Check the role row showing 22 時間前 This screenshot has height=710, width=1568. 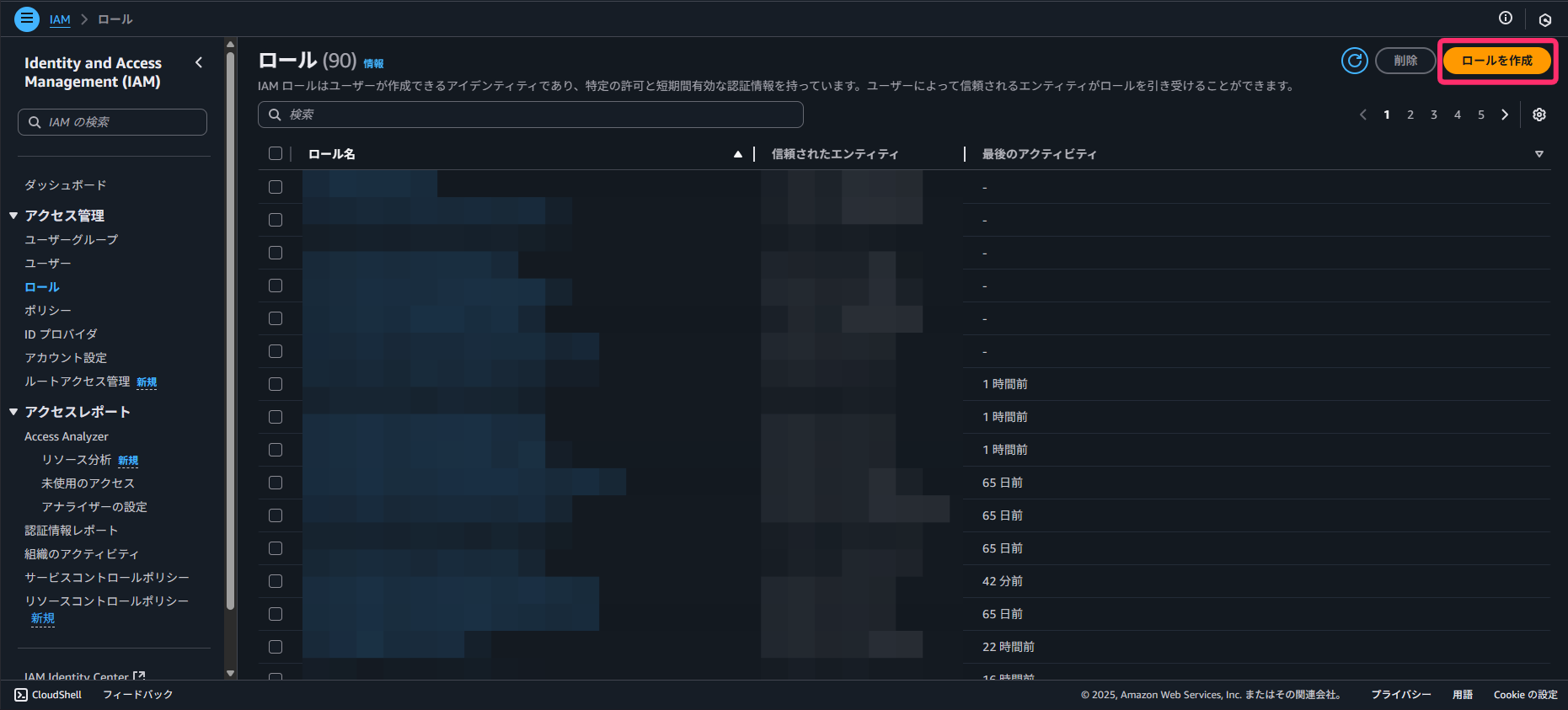[276, 647]
